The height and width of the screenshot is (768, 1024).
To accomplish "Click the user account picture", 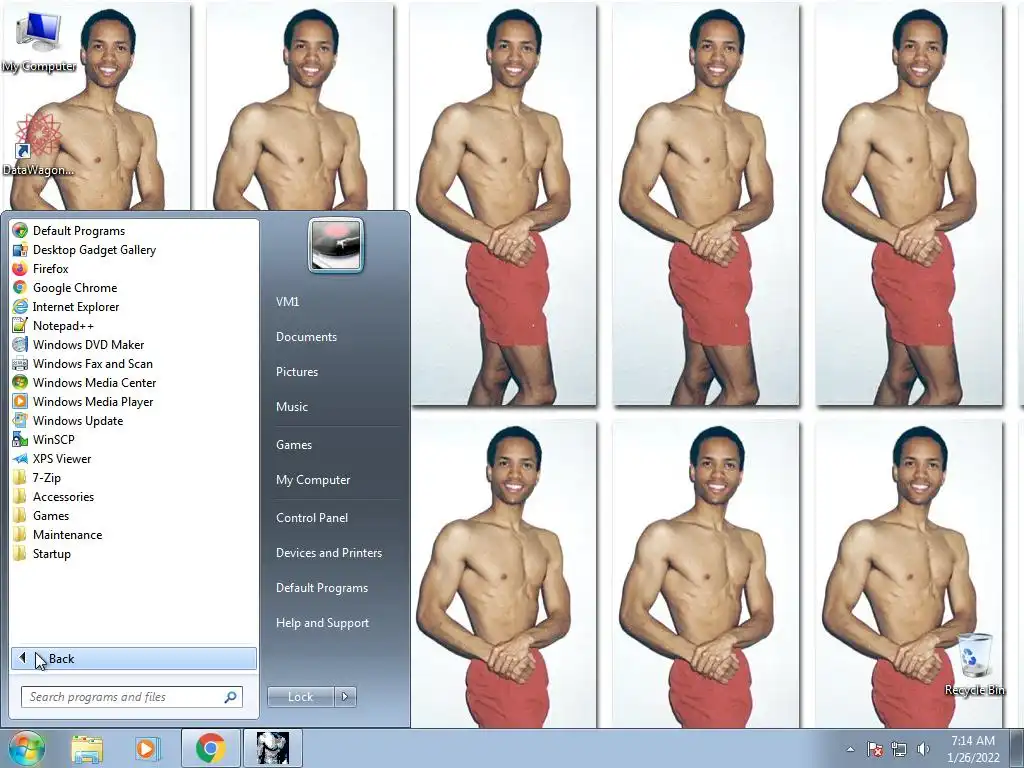I will (336, 245).
